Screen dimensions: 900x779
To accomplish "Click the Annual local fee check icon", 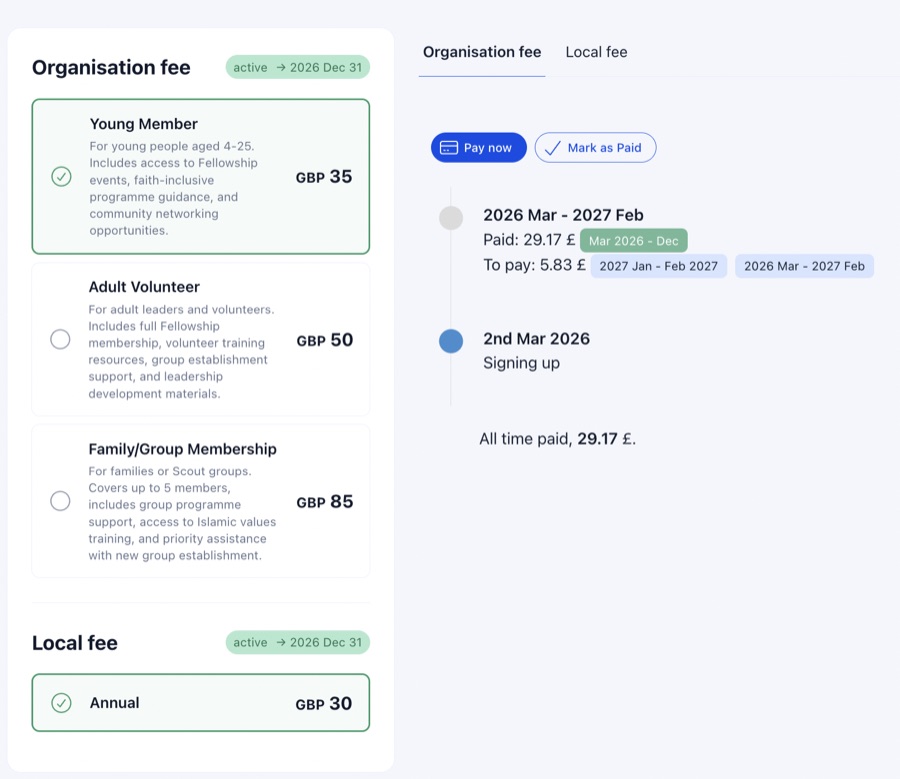I will pos(61,703).
